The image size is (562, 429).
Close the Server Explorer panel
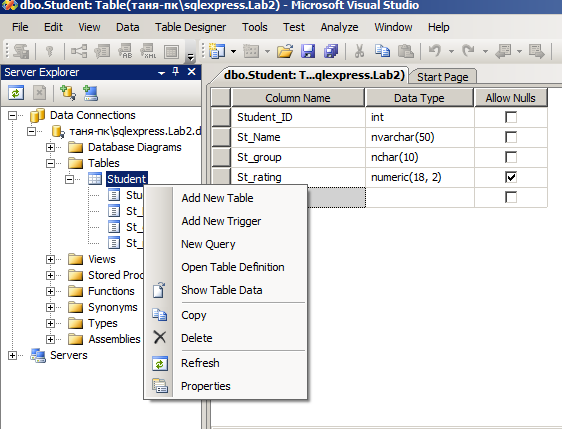[x=192, y=72]
